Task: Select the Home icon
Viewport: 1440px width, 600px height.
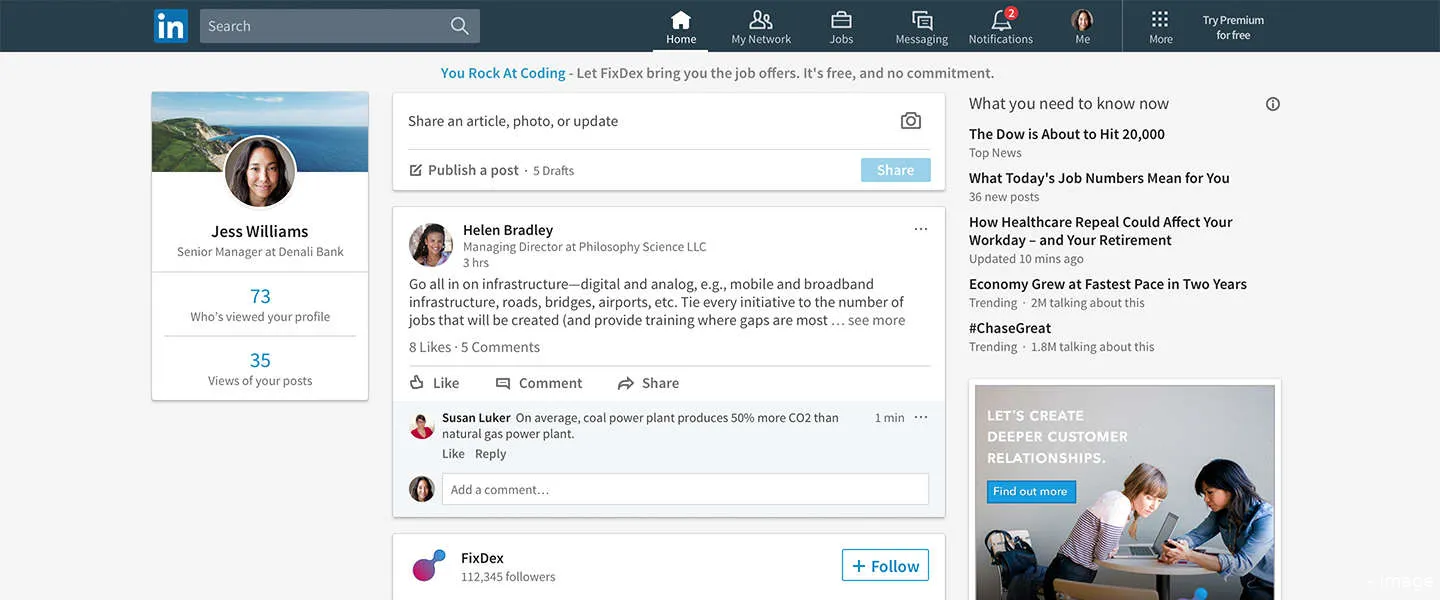Action: [x=680, y=20]
